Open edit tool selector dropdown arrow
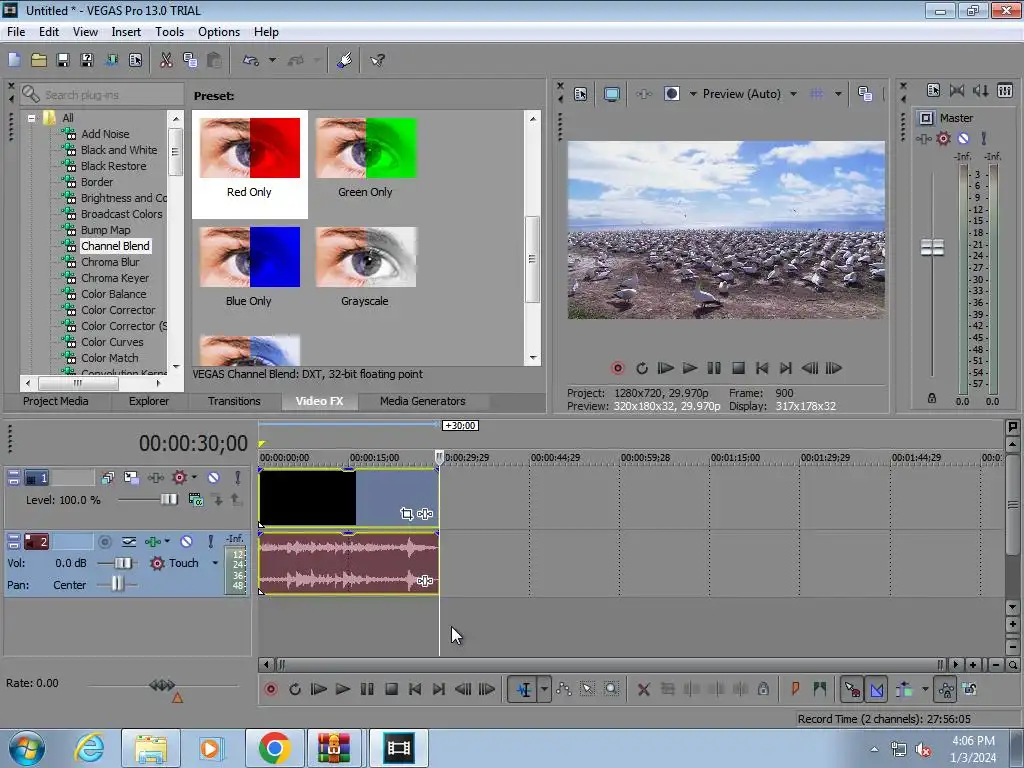The width and height of the screenshot is (1024, 768). coord(544,689)
